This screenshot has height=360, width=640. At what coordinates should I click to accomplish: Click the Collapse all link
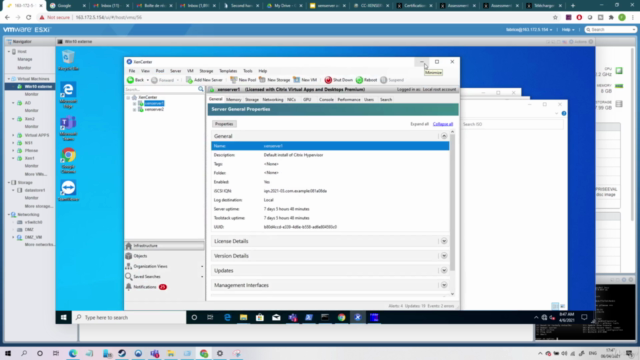click(443, 124)
